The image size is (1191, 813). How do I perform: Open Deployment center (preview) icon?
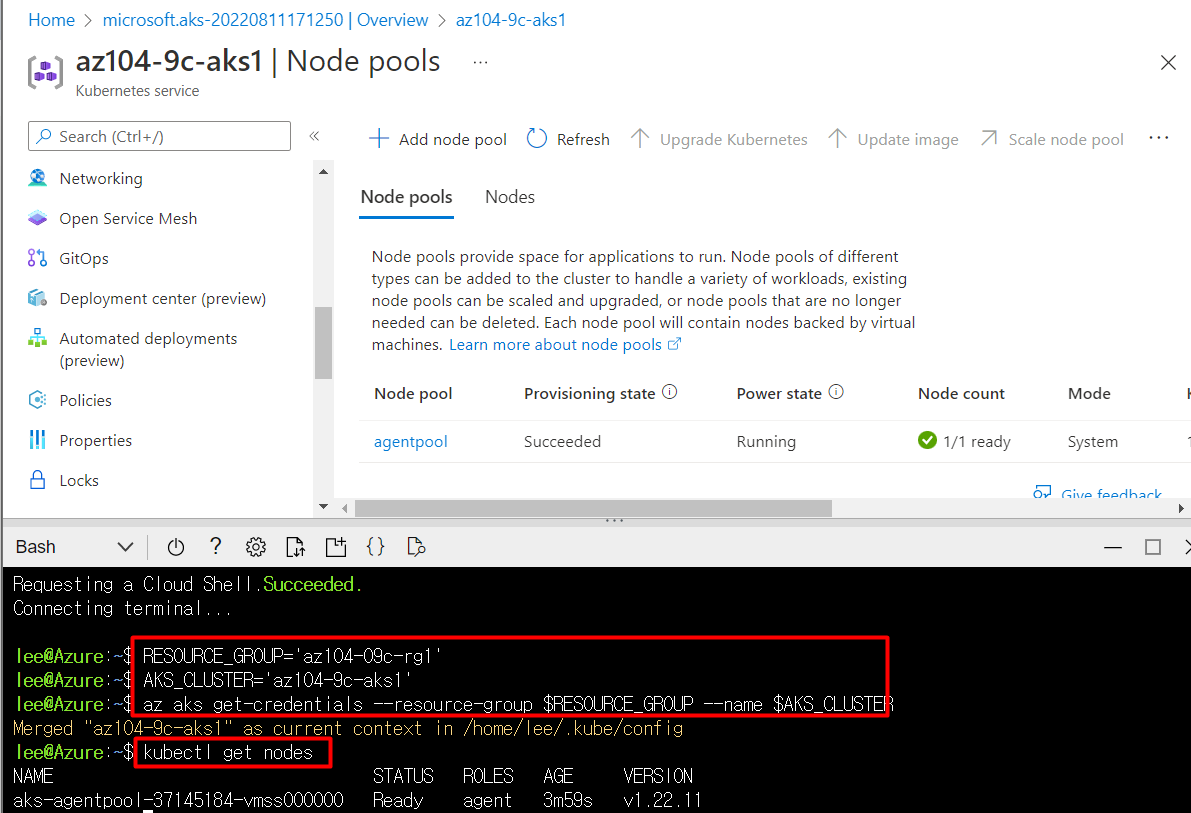[37, 298]
